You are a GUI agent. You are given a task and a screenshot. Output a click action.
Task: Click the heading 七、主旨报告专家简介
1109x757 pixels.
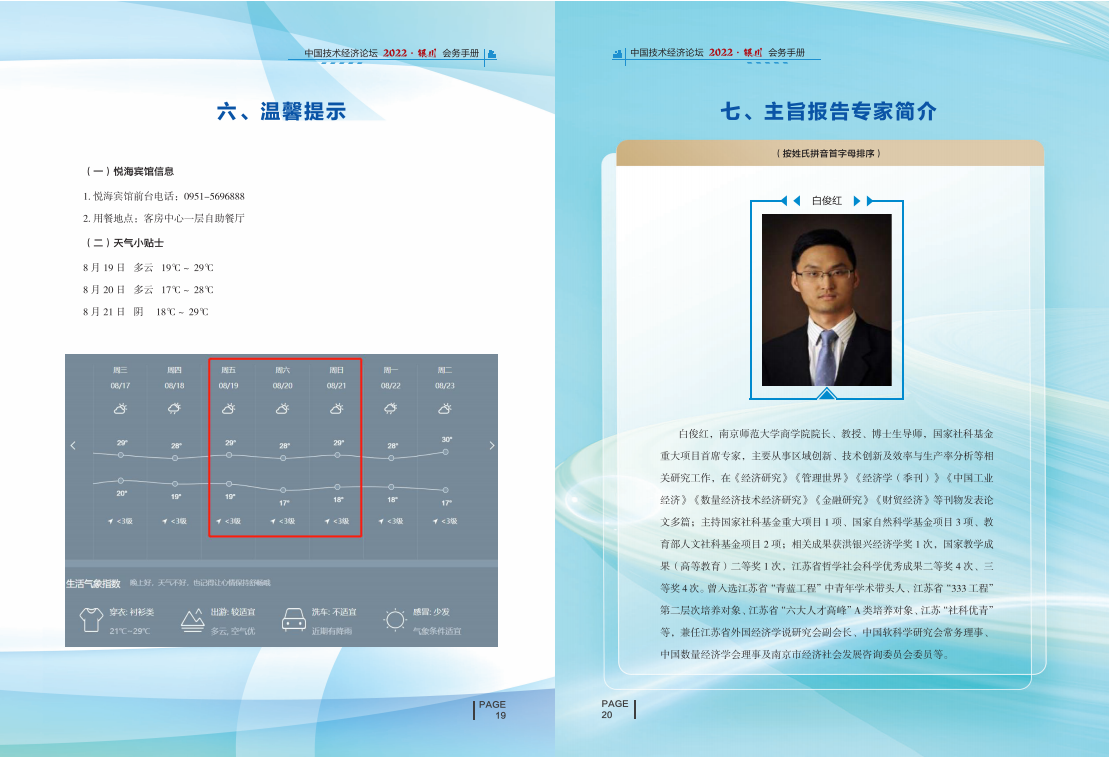click(828, 111)
